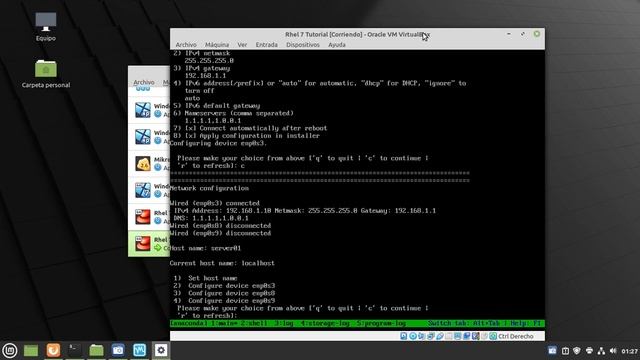
Task: Click the update manager shield tray icon
Action: (577, 351)
